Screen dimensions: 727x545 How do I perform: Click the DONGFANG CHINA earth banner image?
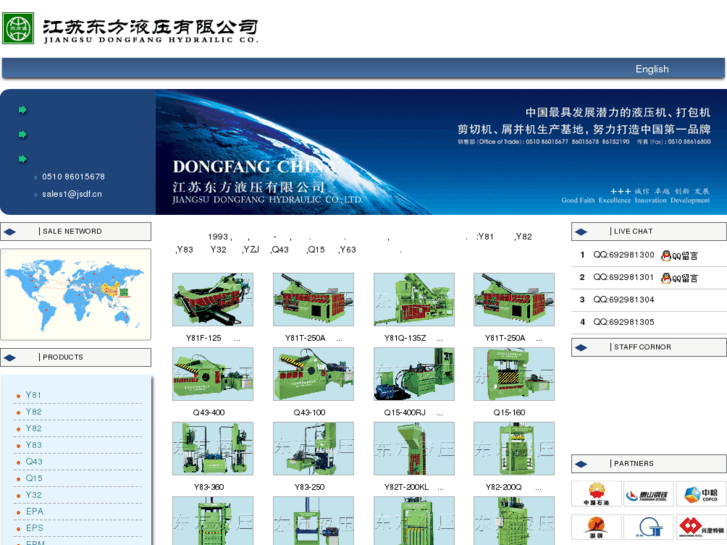[x=440, y=152]
